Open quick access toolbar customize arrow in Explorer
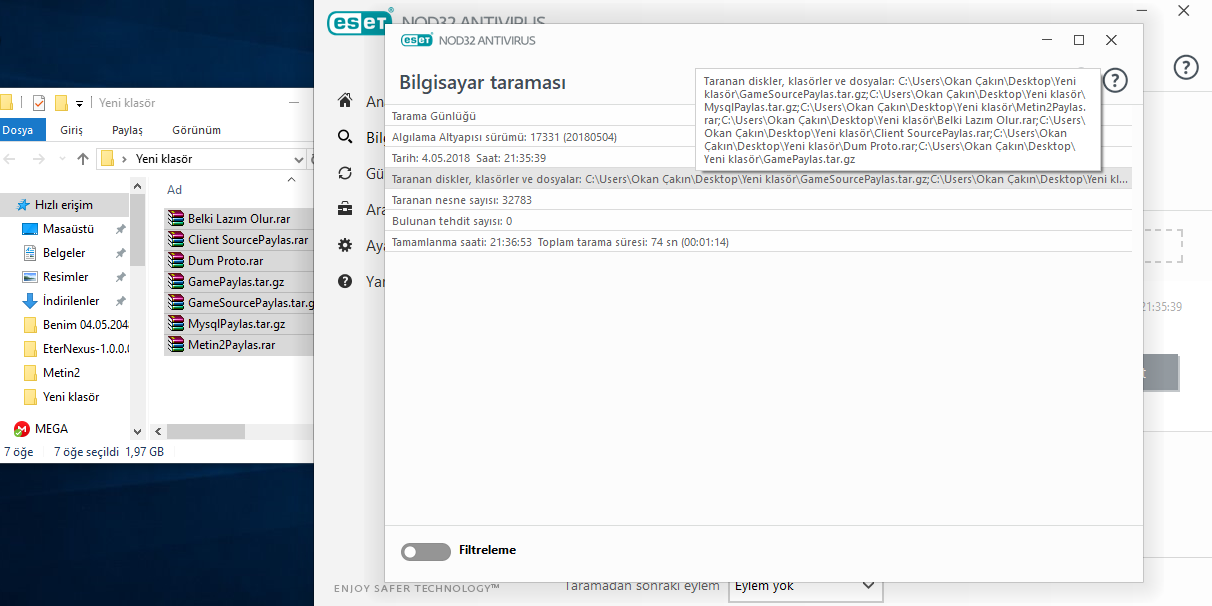The height and width of the screenshot is (606, 1212). 79,103
